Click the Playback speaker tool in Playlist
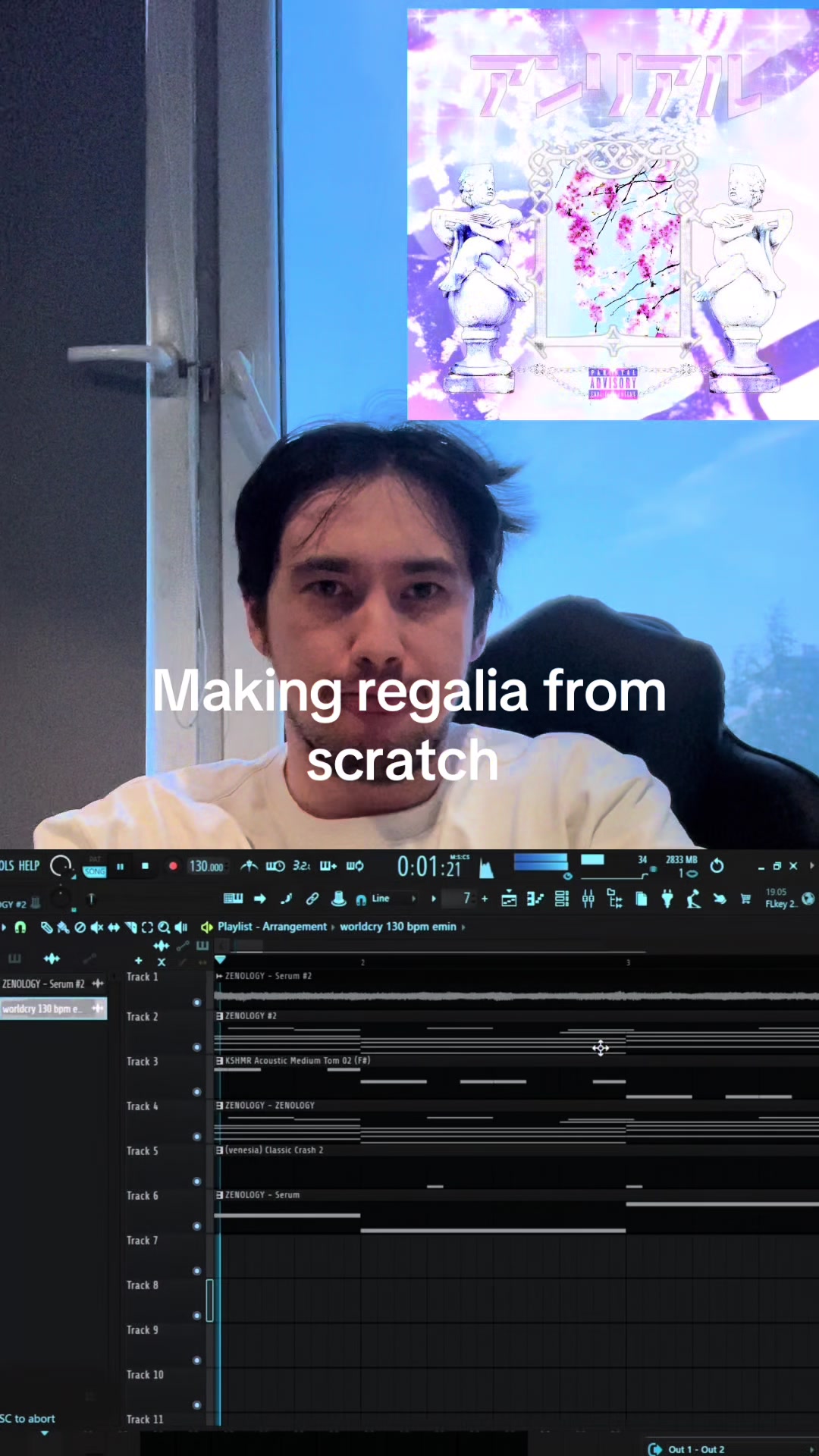 coord(181,927)
